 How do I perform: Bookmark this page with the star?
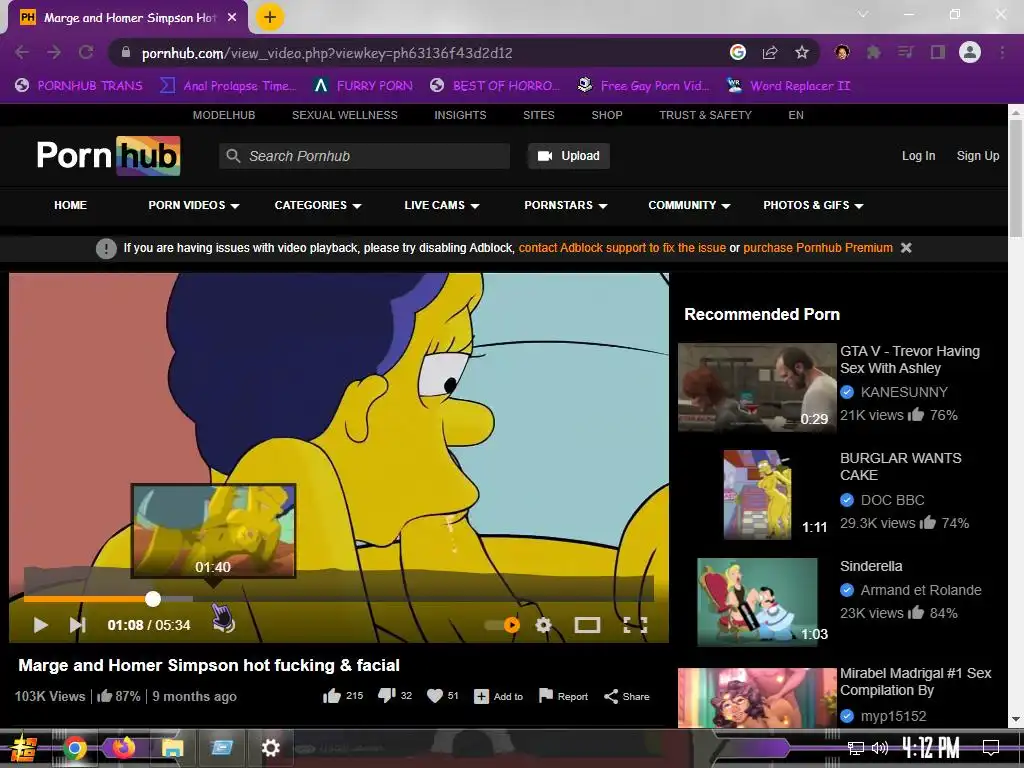(x=802, y=52)
